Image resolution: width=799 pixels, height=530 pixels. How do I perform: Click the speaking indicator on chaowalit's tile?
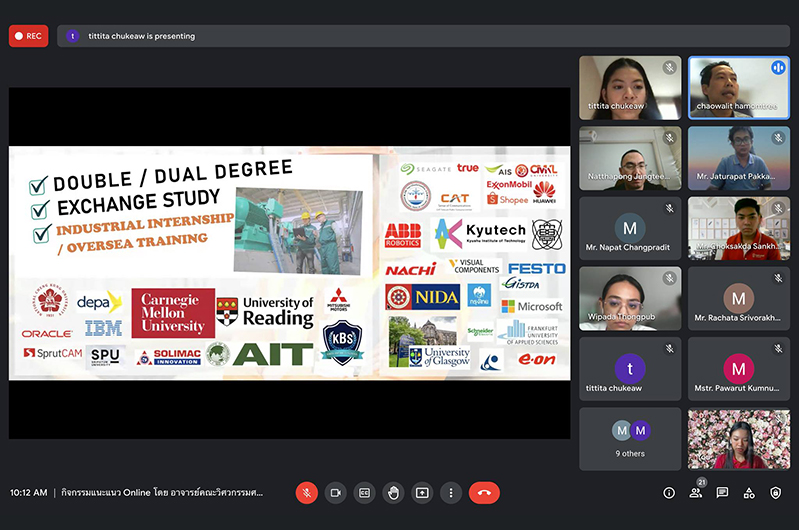click(x=778, y=67)
